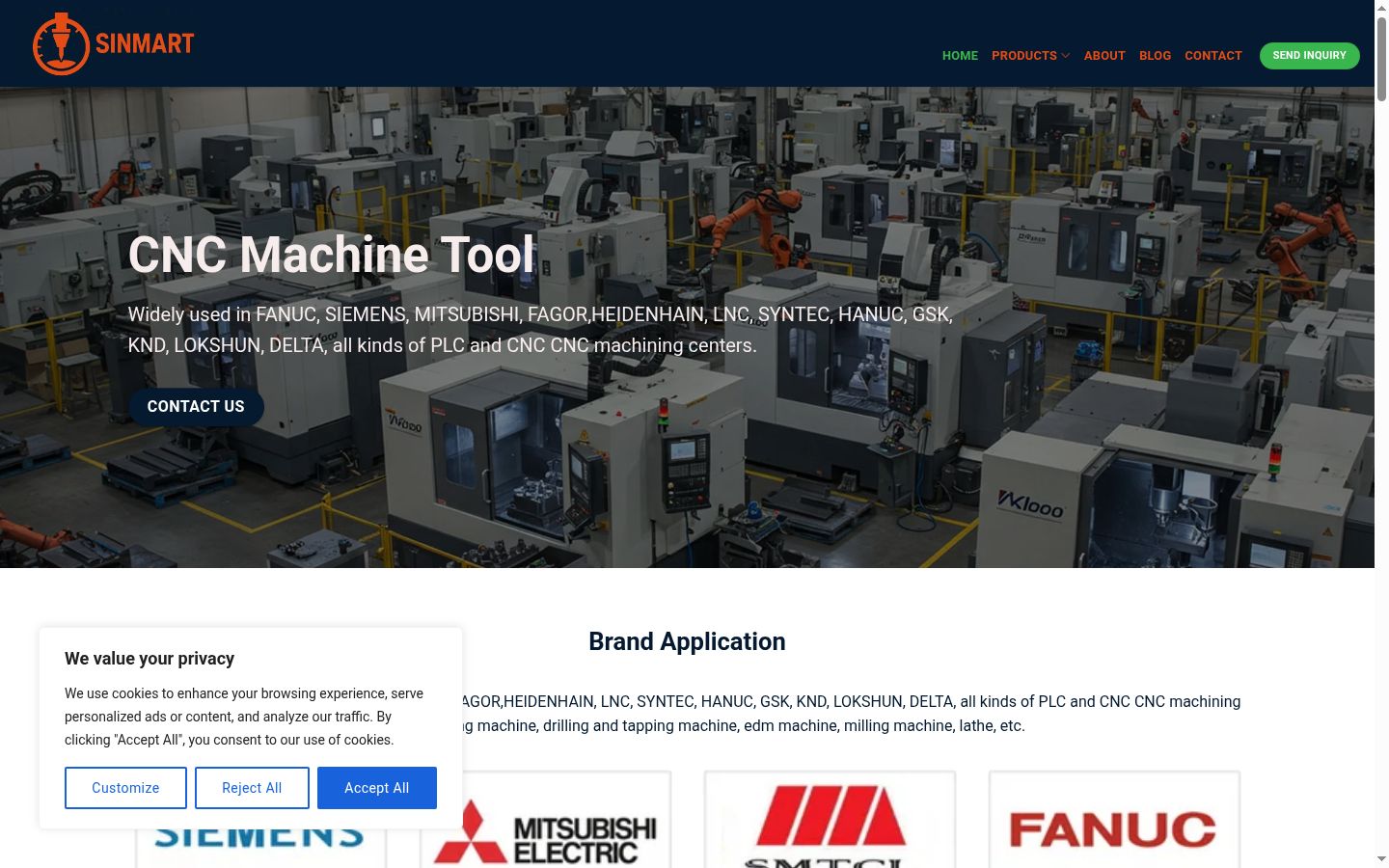This screenshot has height=868, width=1389.
Task: Click the page vertical scrollbar thumb
Action: [1381, 58]
